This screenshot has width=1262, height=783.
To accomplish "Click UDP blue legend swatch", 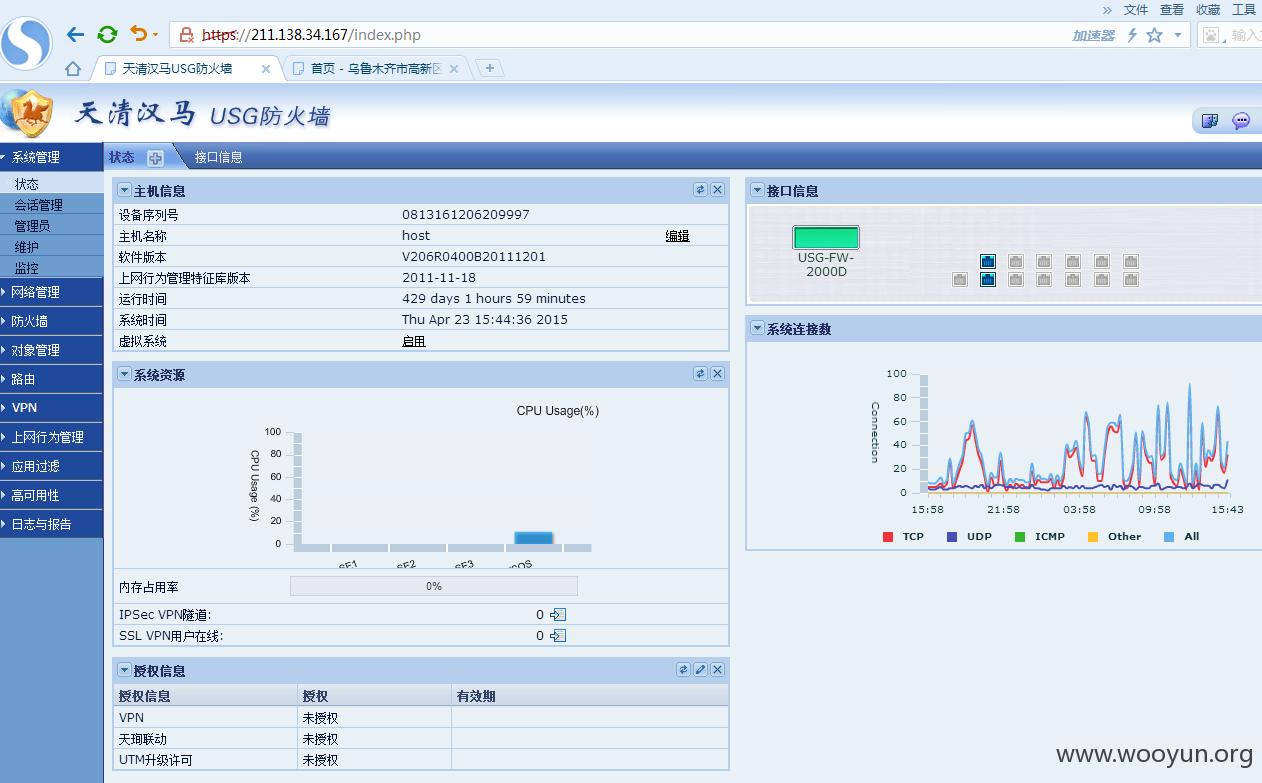I will pos(952,537).
